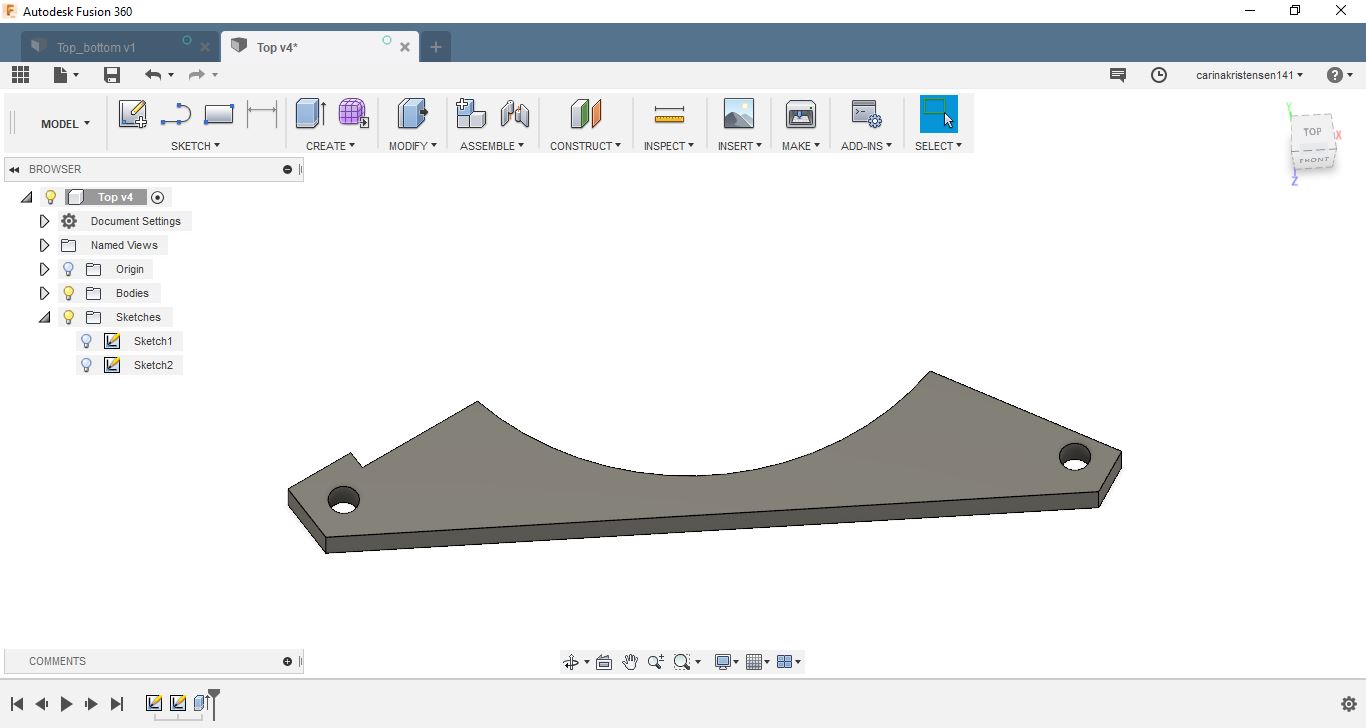Open the Display Settings dropdown
Image resolution: width=1366 pixels, height=728 pixels.
tap(727, 662)
